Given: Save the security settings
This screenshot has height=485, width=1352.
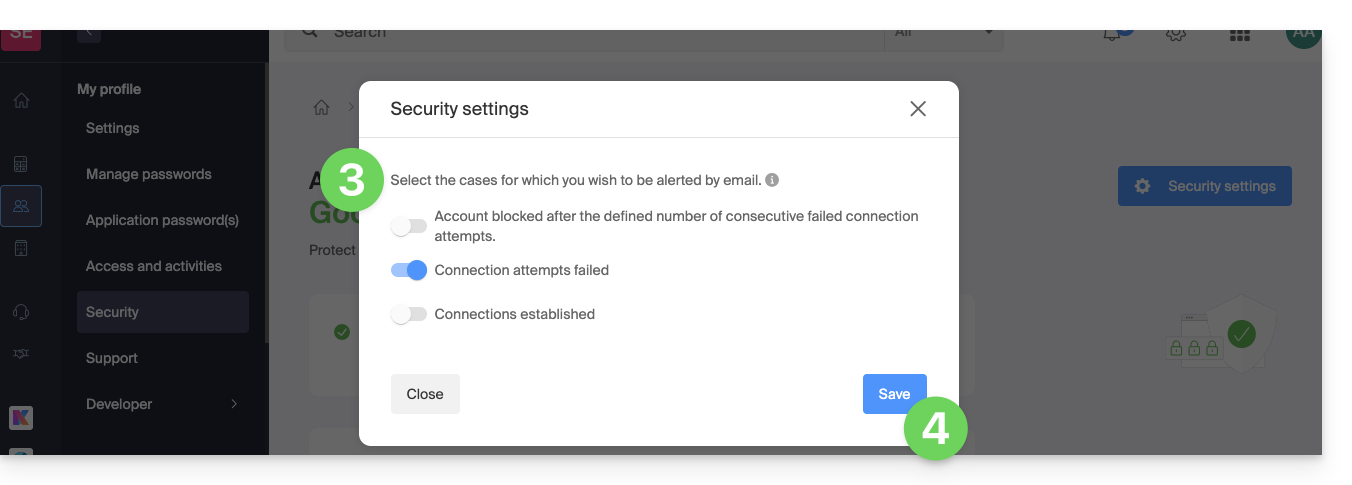Looking at the screenshot, I should tap(894, 394).
